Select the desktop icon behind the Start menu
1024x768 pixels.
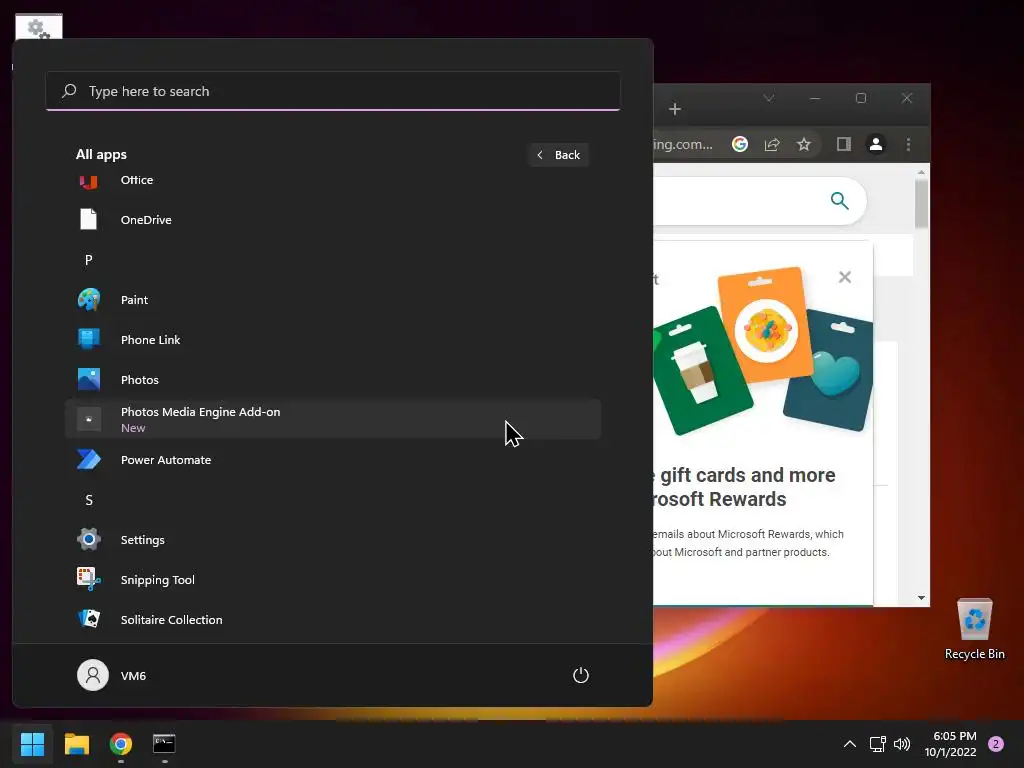point(39,27)
